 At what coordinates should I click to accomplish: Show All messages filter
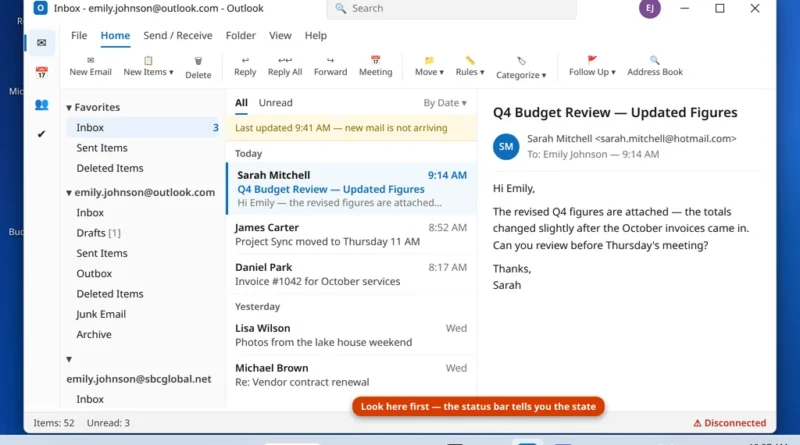(241, 103)
